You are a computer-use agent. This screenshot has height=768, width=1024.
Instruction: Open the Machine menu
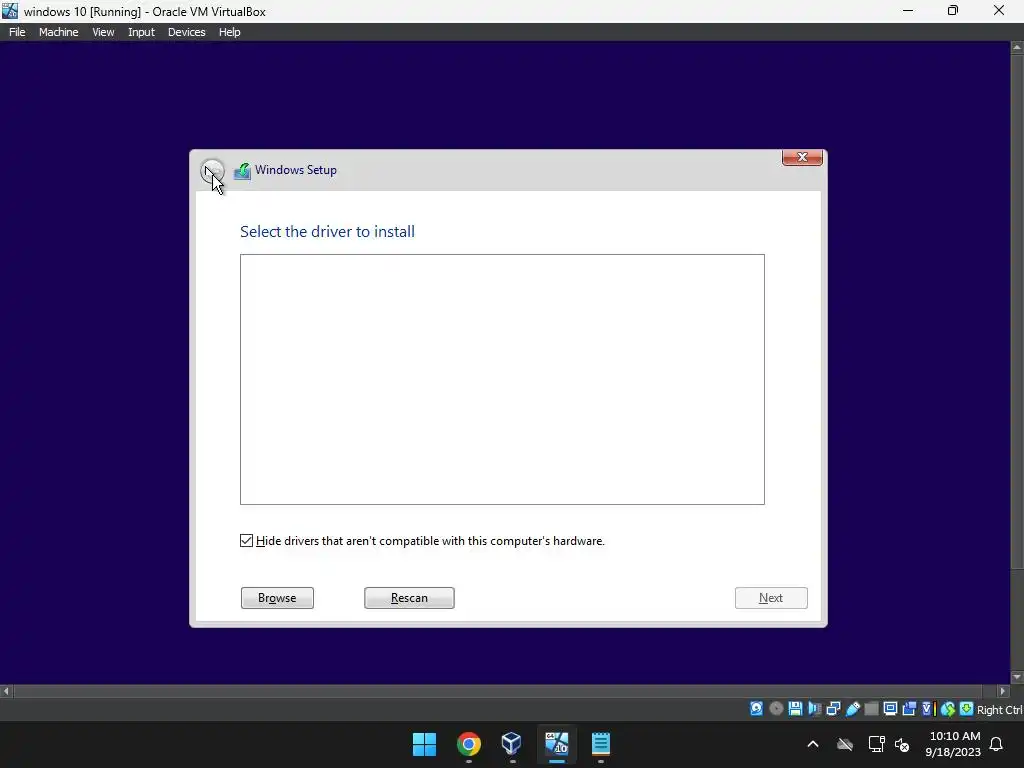tap(59, 32)
